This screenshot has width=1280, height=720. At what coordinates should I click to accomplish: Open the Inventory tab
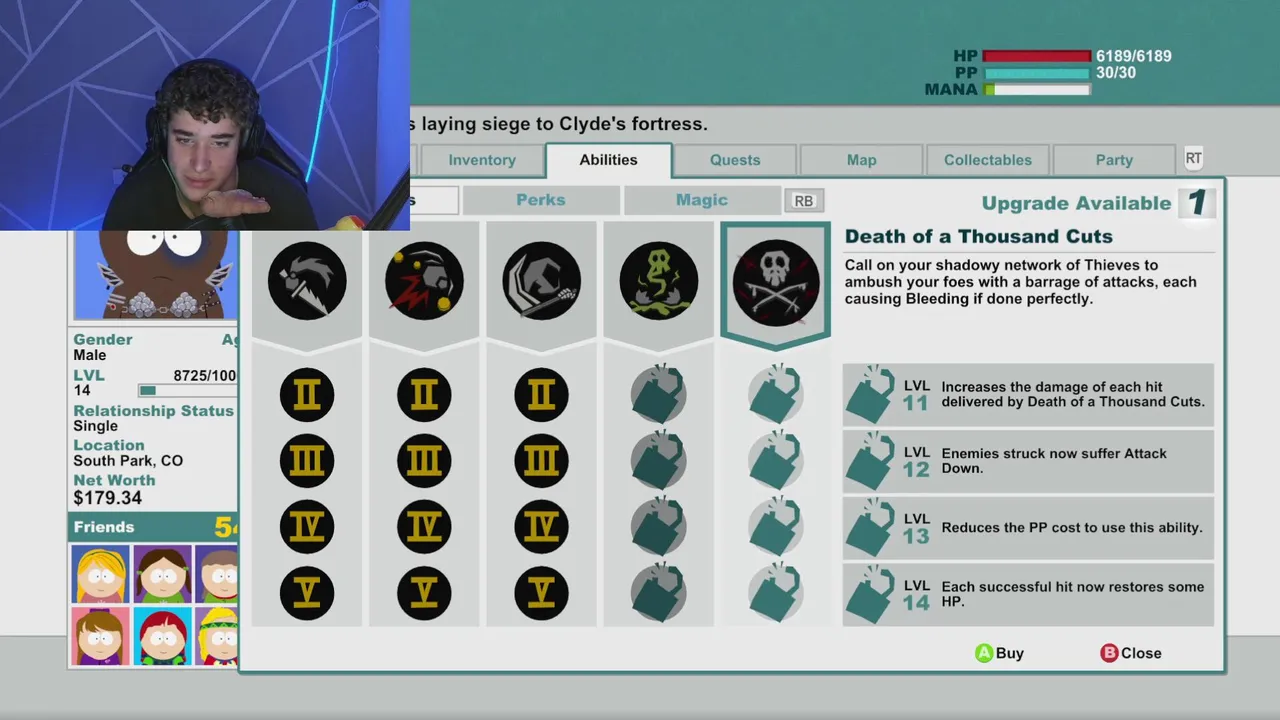tap(482, 160)
